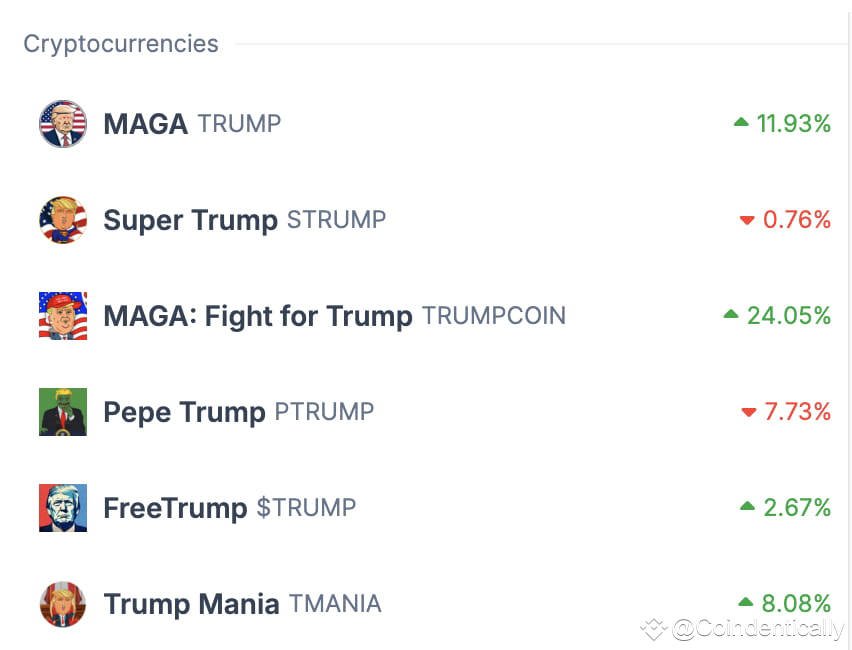Select the 2.67% gain figure
852x650 pixels.
coord(797,508)
